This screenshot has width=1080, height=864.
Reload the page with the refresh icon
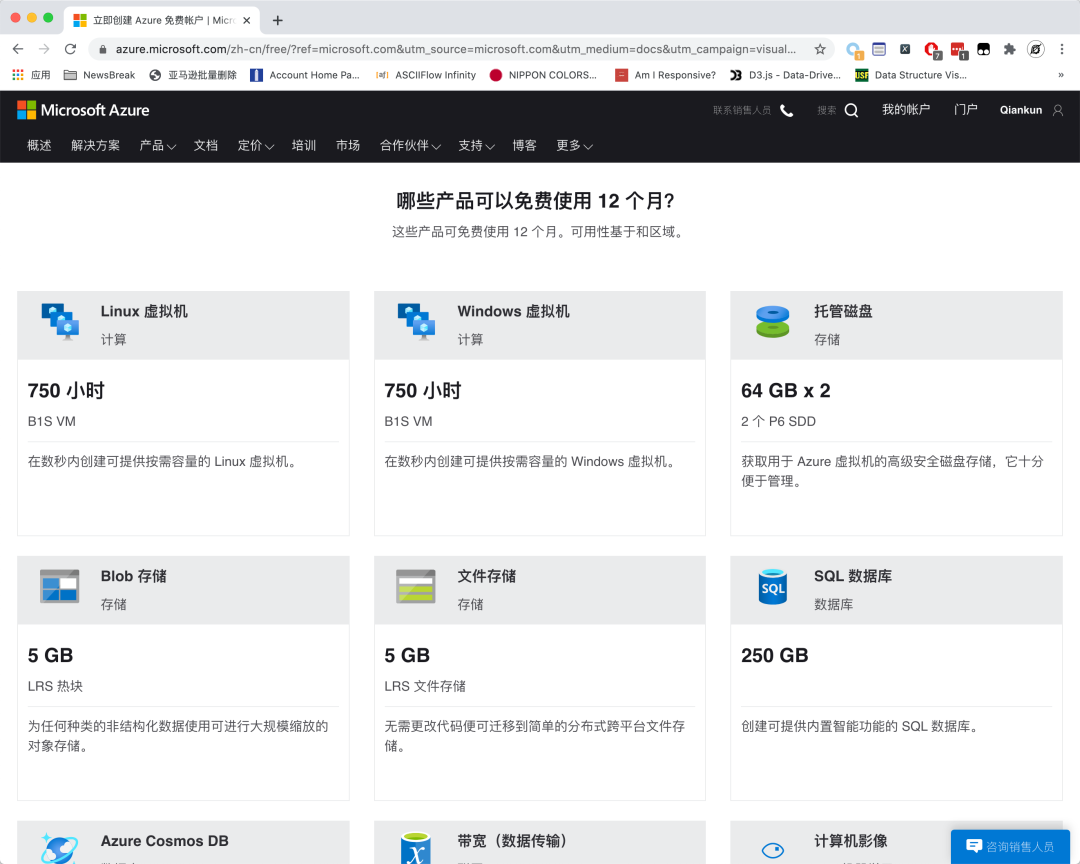[70, 49]
